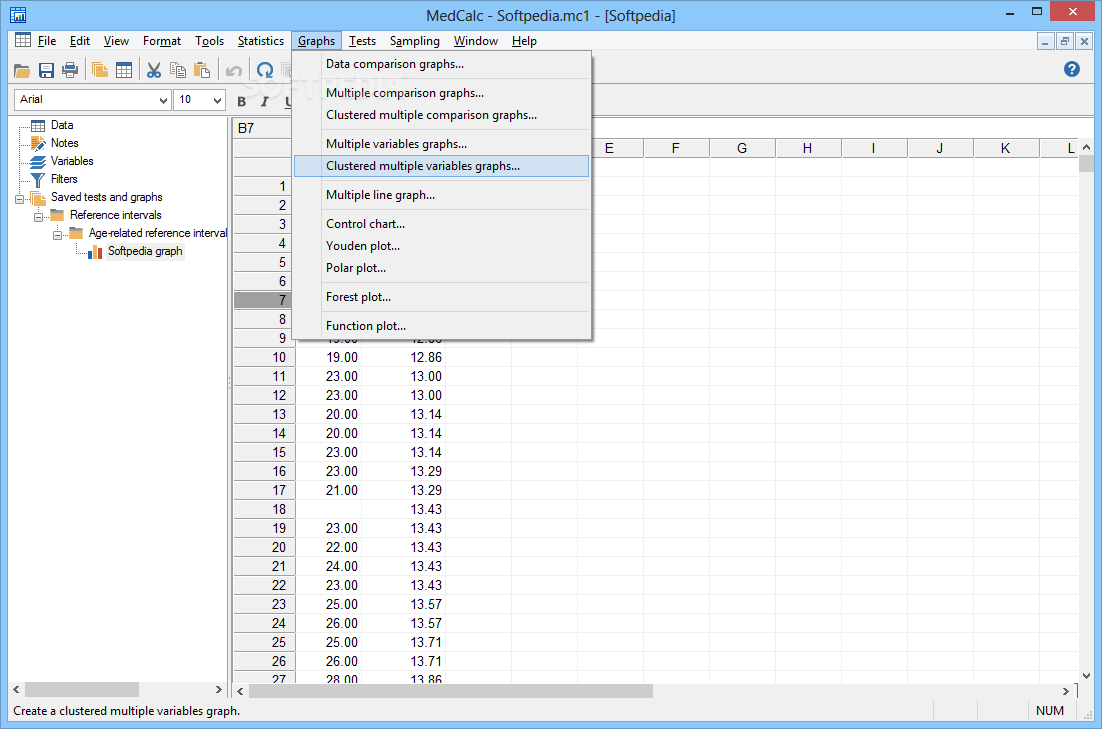This screenshot has height=729, width=1102.
Task: Choose Multiple line graph entry
Action: [441, 195]
